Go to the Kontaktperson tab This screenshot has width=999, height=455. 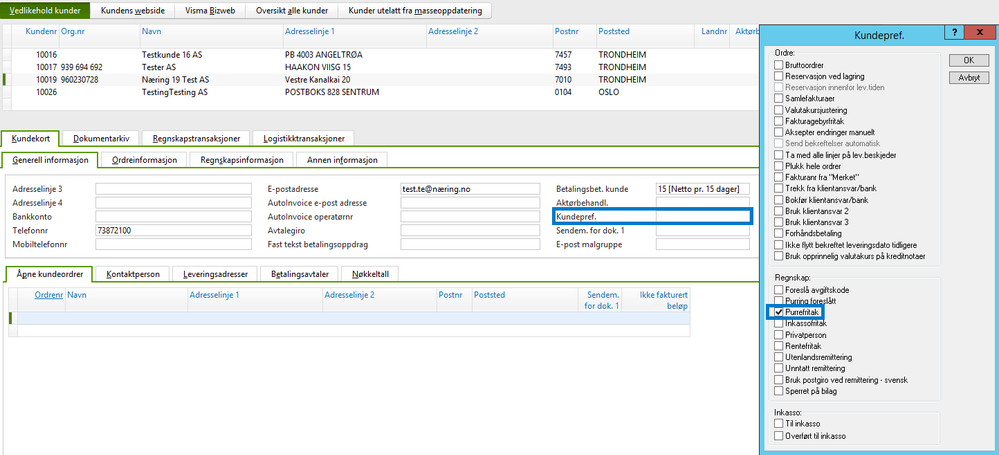(133, 274)
